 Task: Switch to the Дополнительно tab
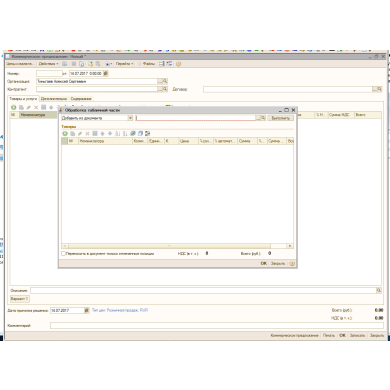click(54, 99)
